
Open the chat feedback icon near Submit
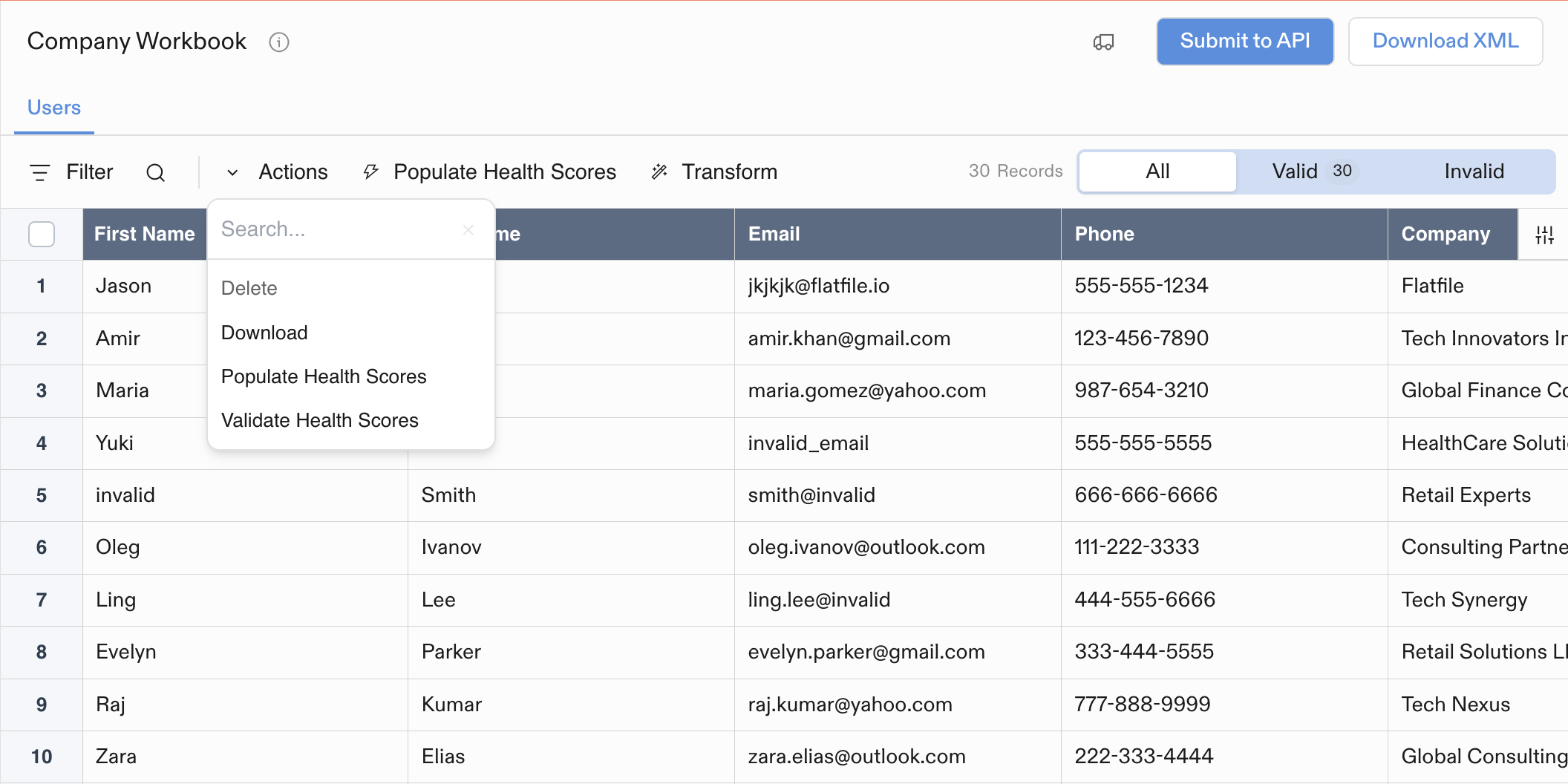[1103, 42]
